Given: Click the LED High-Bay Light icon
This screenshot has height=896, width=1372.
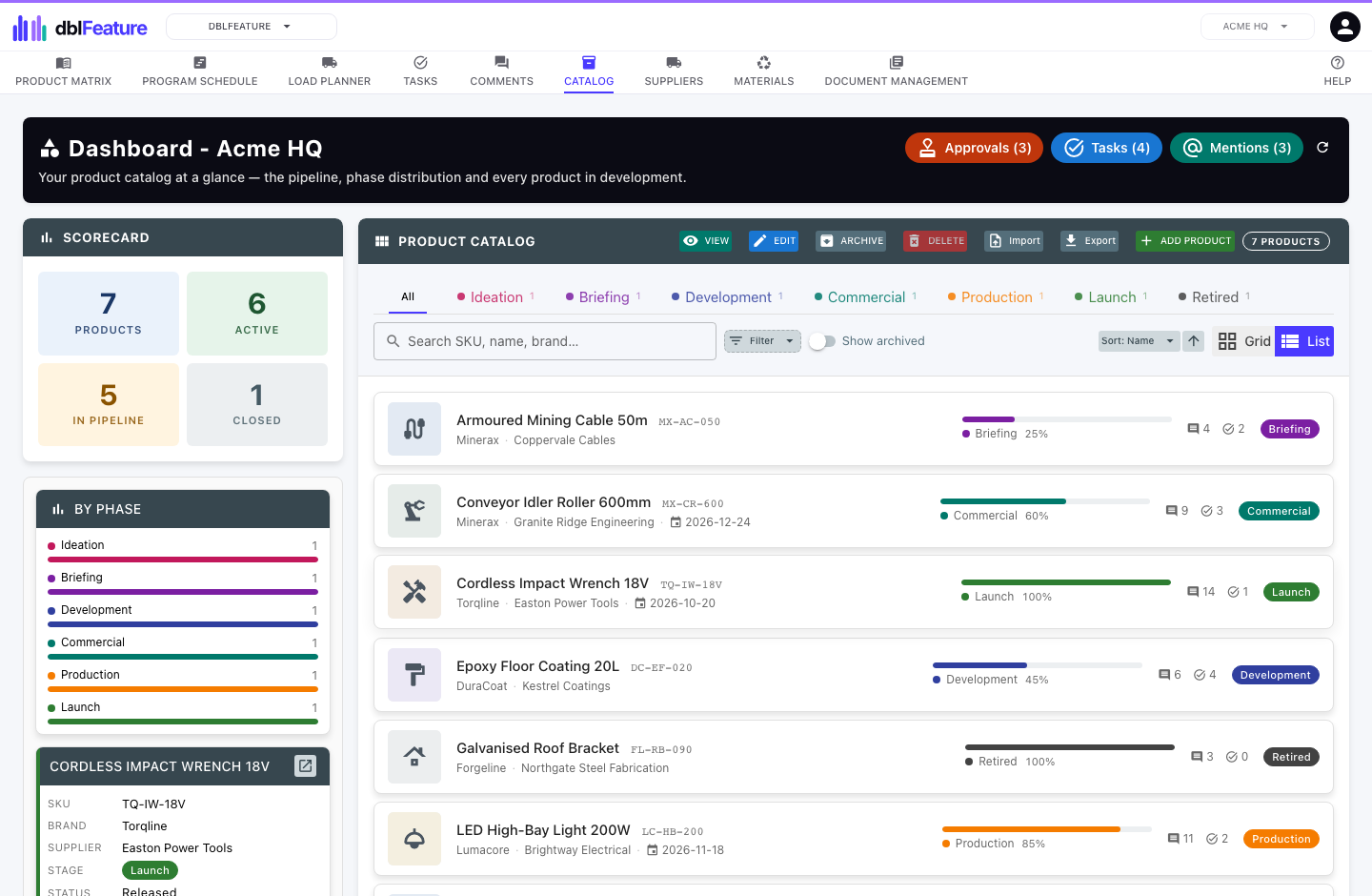Looking at the screenshot, I should (414, 839).
